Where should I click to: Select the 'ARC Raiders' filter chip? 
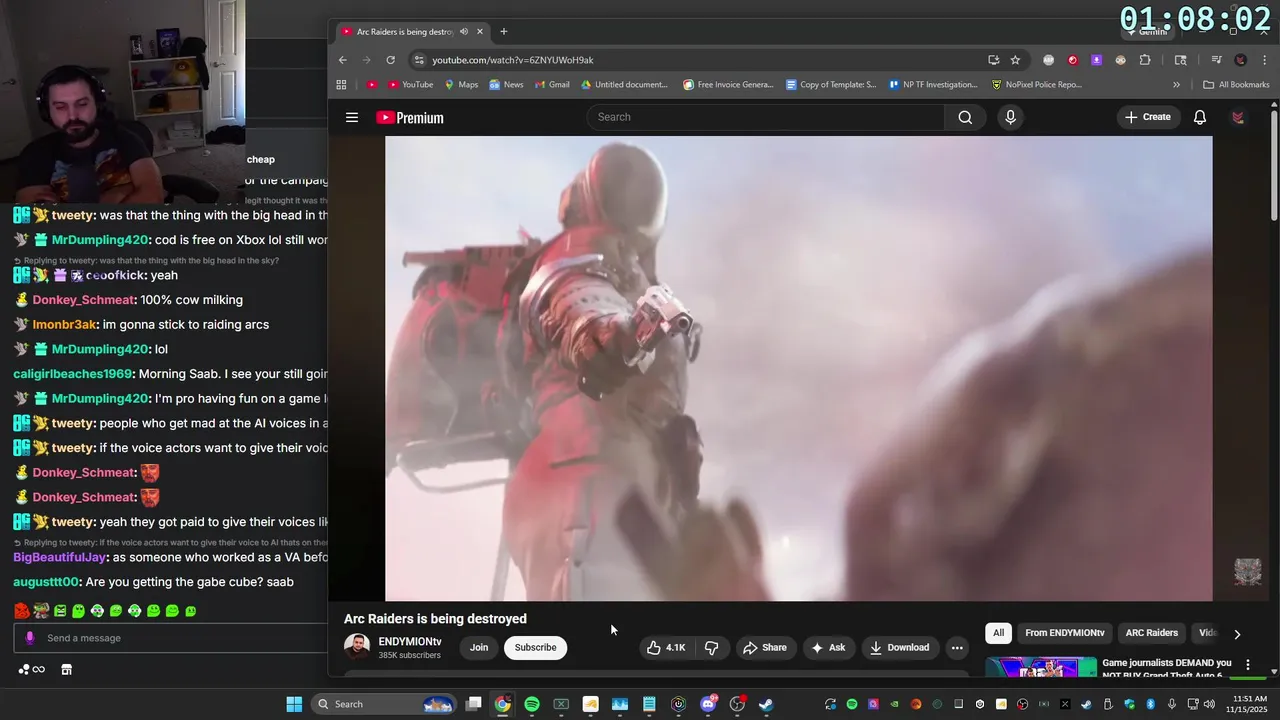1152,633
